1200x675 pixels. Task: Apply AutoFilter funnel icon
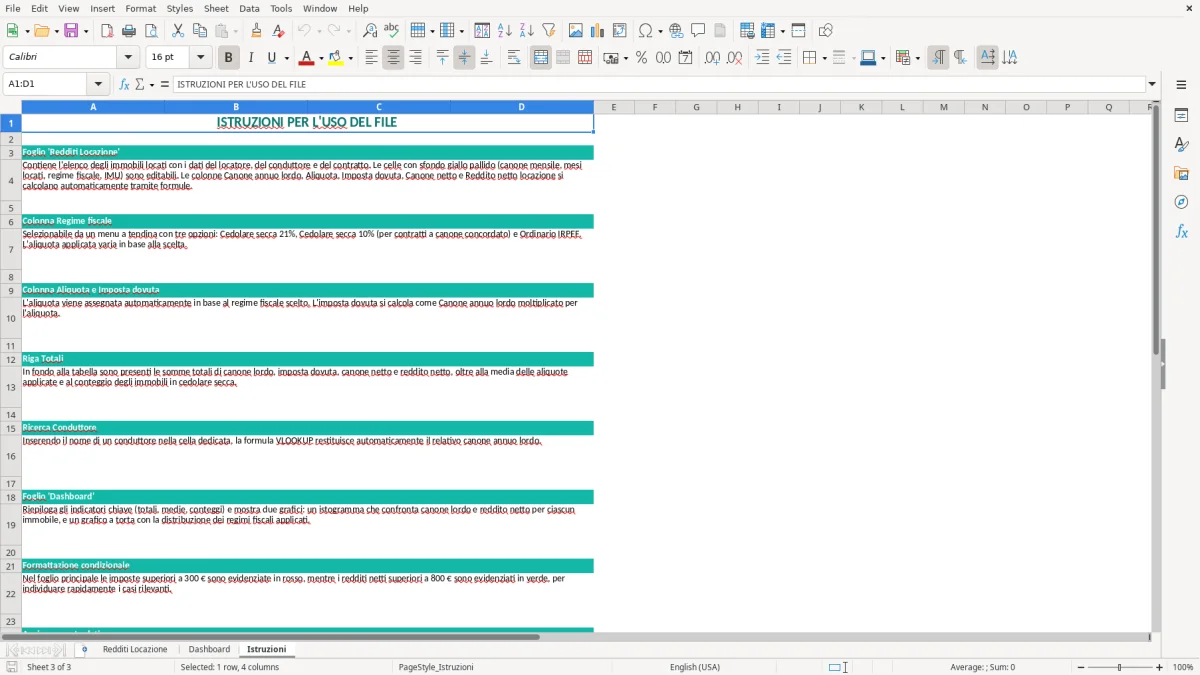tap(549, 31)
